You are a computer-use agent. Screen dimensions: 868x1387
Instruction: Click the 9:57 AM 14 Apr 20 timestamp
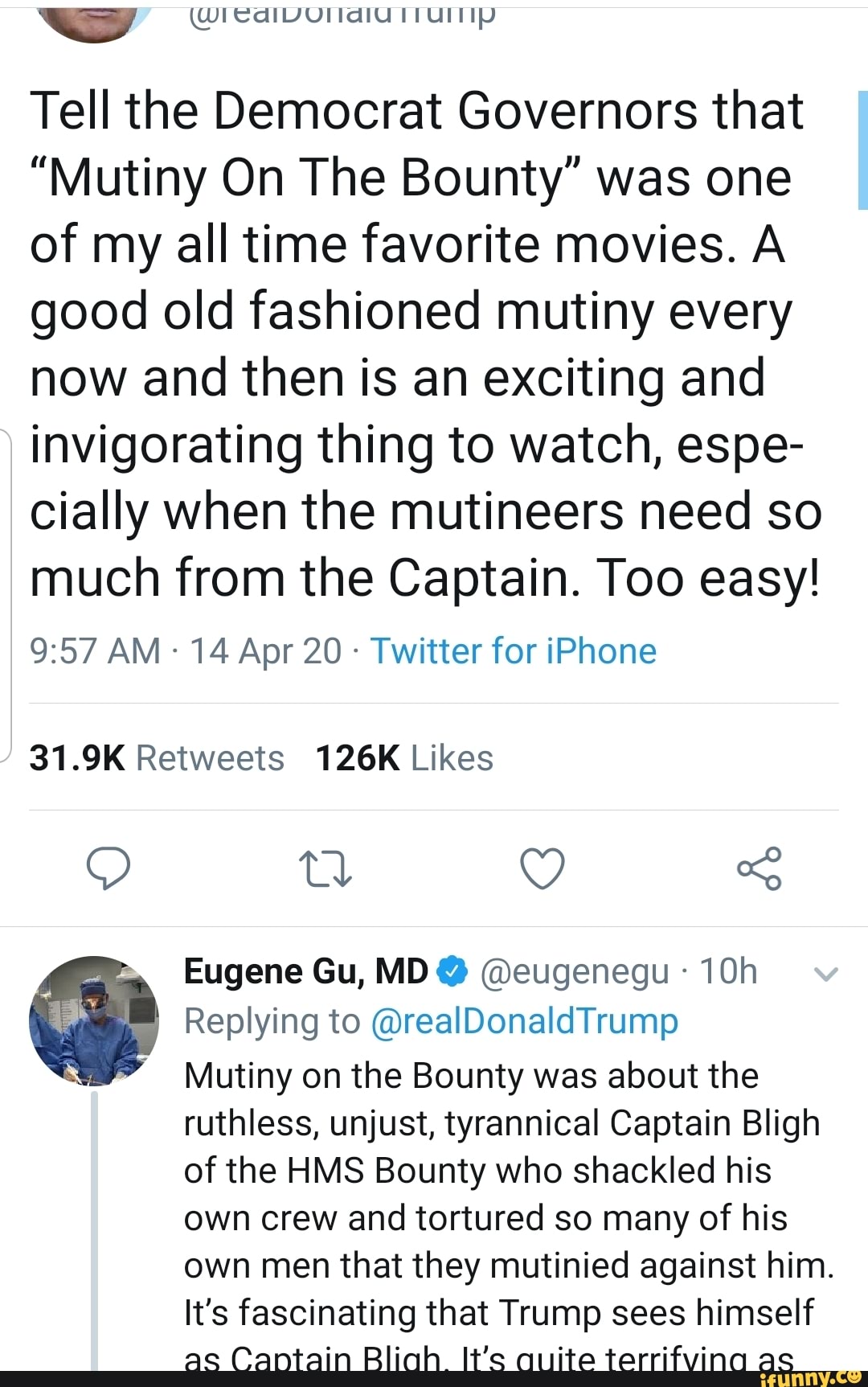[x=186, y=651]
